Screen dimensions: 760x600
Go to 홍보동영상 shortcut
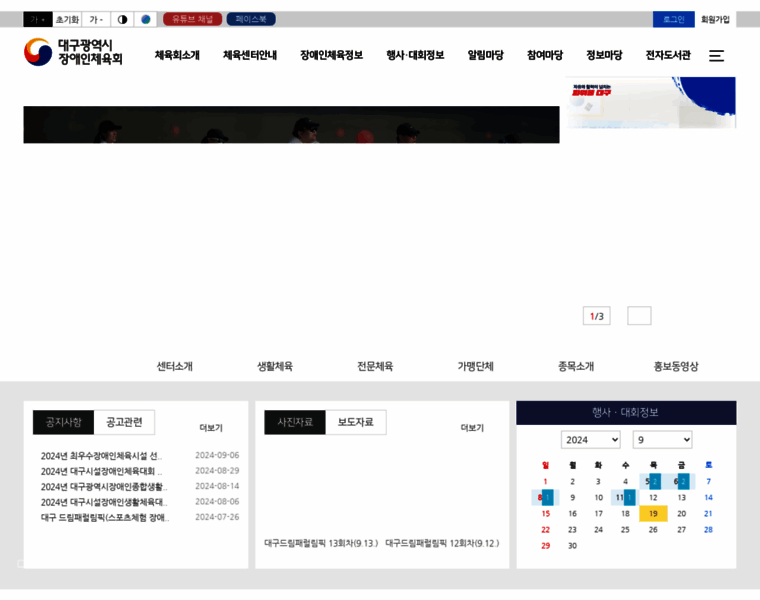pos(676,366)
